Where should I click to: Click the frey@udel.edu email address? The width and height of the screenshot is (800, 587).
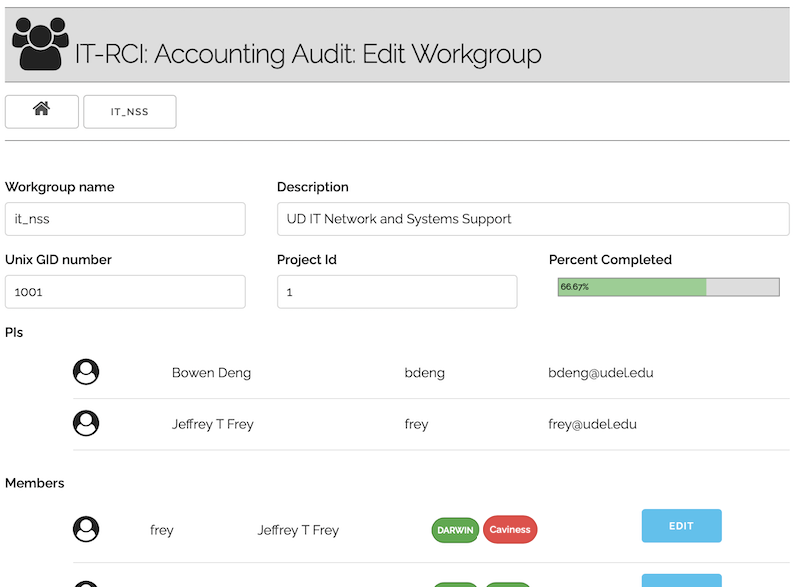tap(592, 424)
